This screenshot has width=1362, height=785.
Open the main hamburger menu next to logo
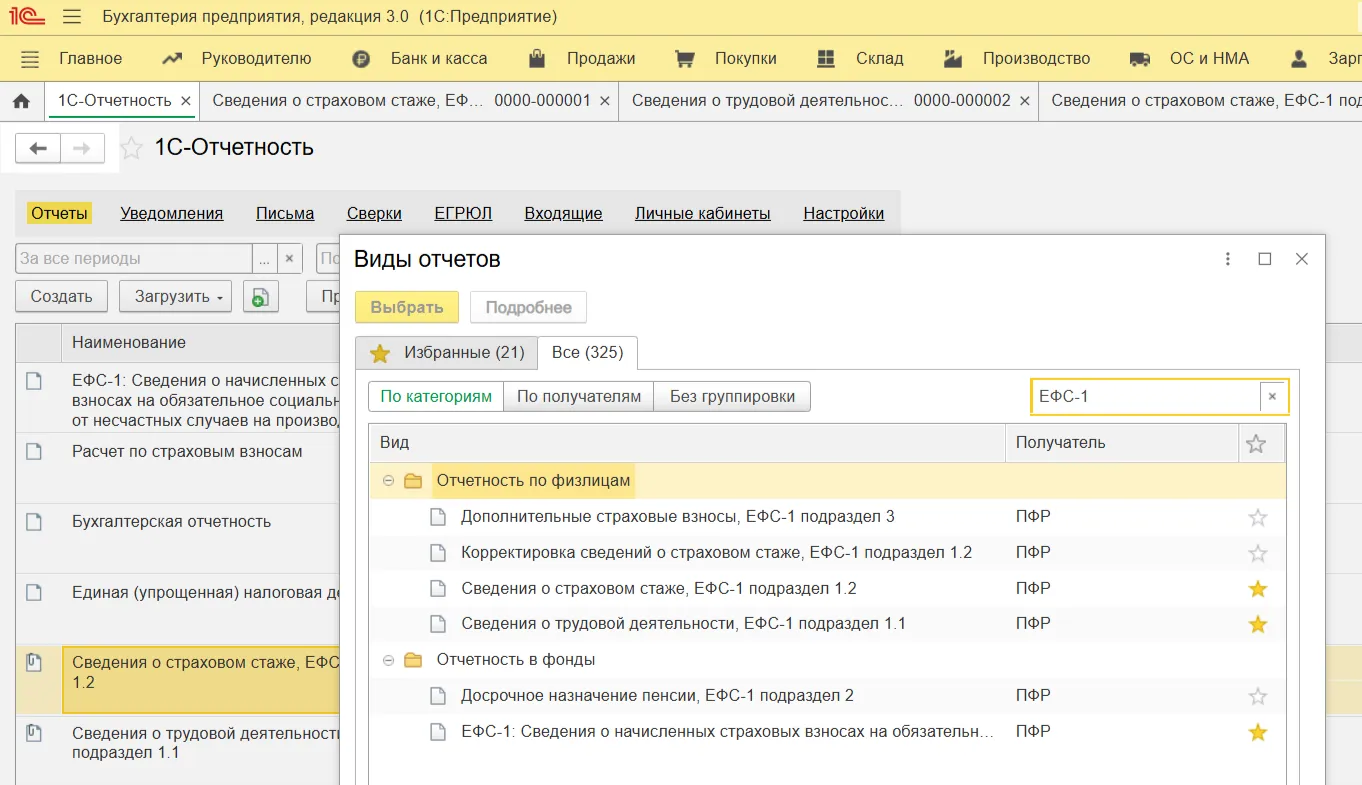(x=71, y=17)
